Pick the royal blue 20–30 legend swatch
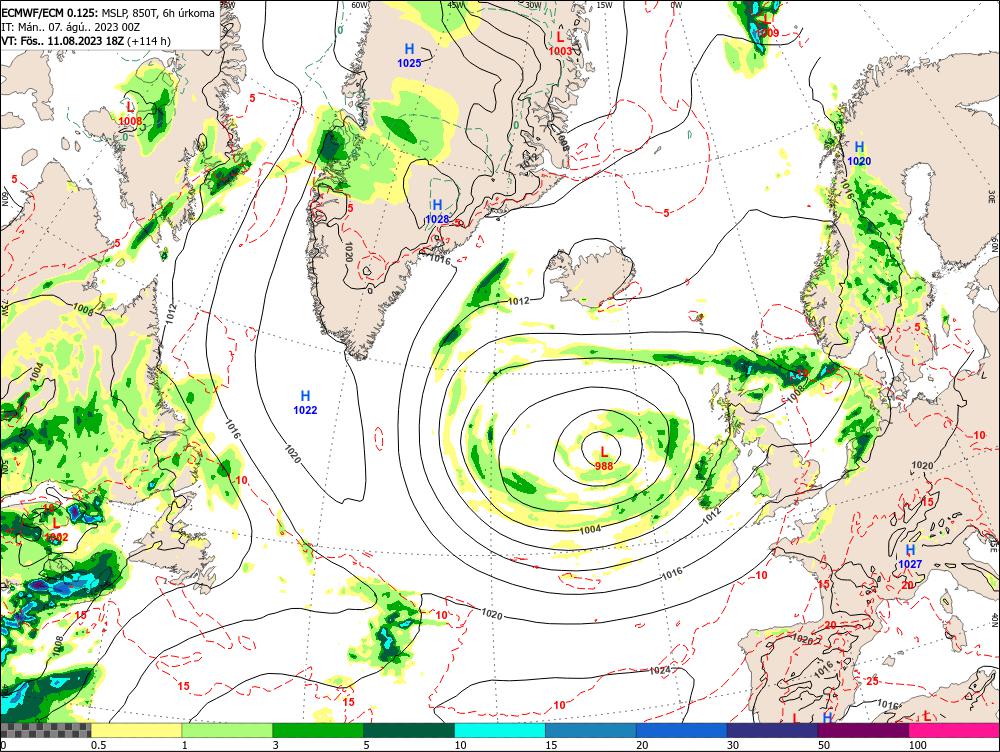The height and width of the screenshot is (752, 1000). pyautogui.click(x=681, y=730)
